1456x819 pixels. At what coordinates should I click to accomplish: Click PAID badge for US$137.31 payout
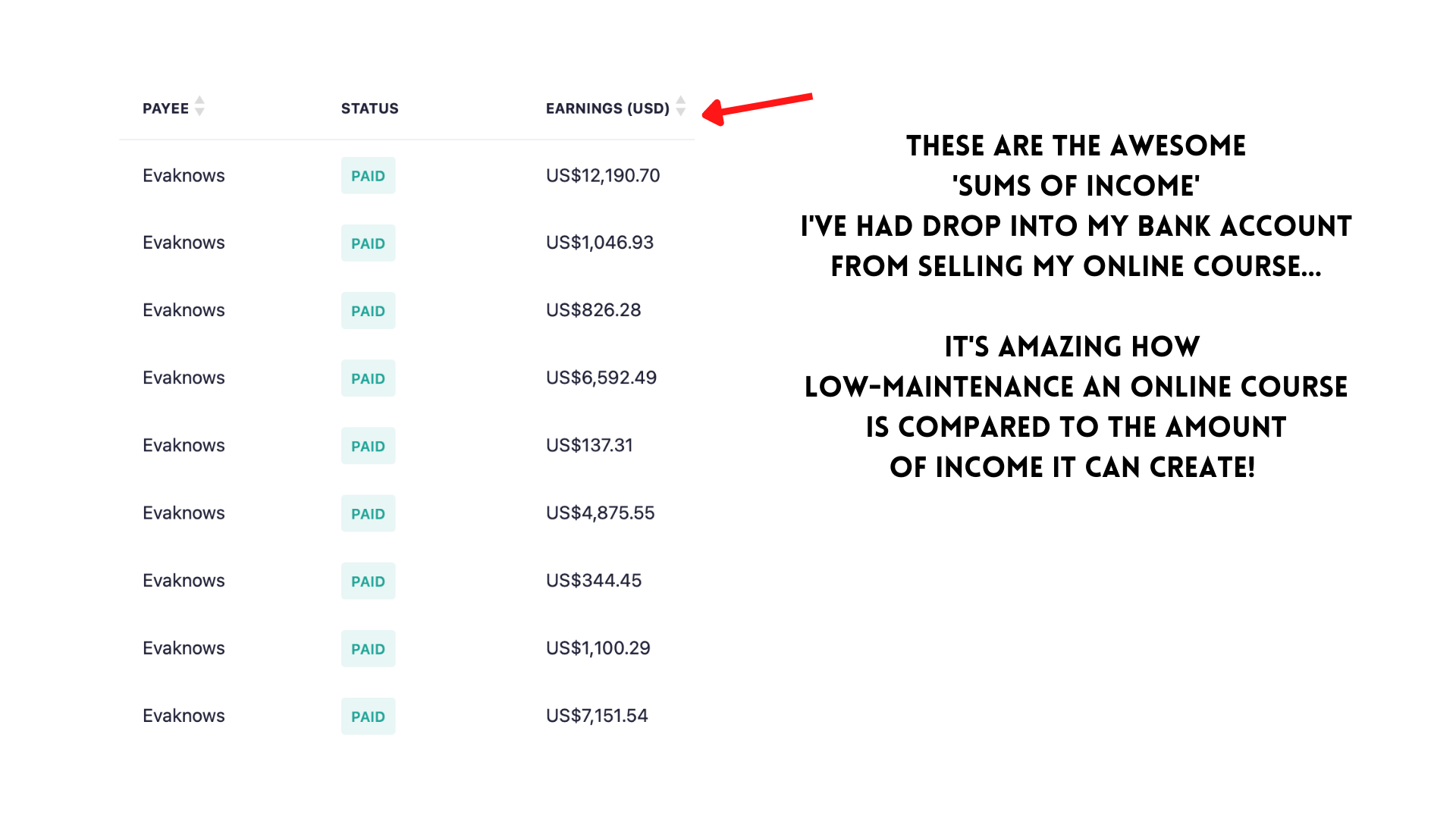click(x=368, y=446)
